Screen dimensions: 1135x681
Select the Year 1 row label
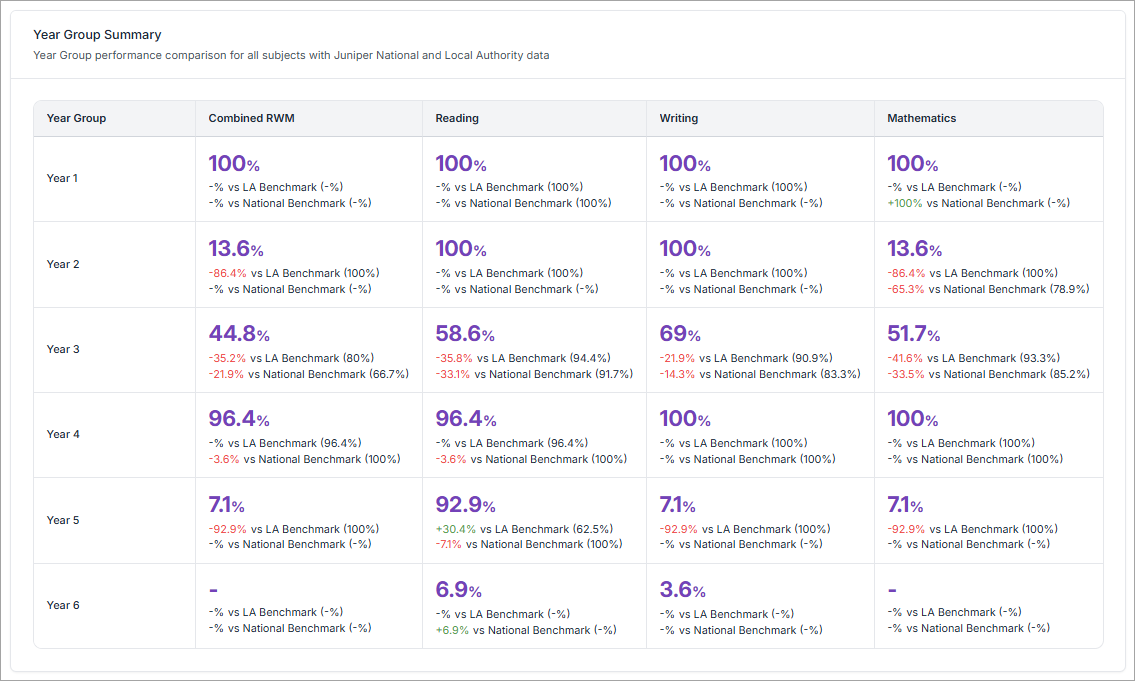tap(62, 178)
